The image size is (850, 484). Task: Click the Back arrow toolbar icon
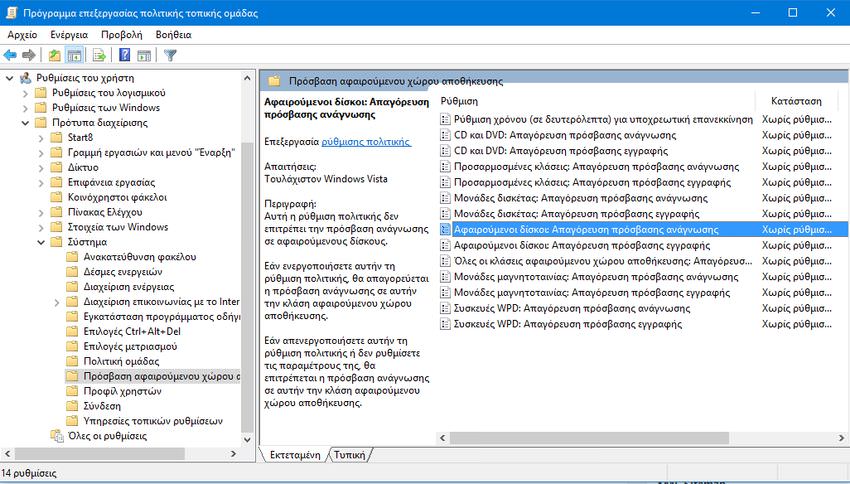pyautogui.click(x=10, y=55)
